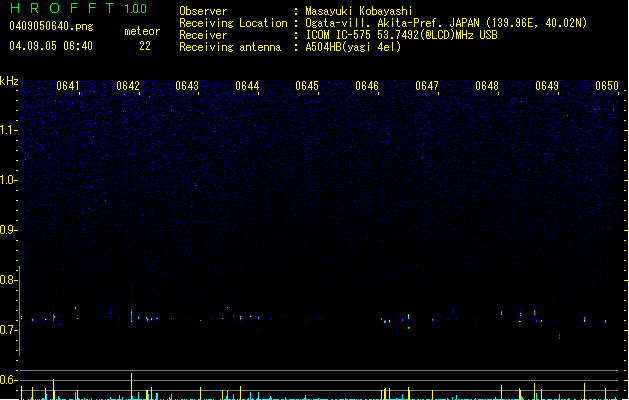Click the date stamp 04.09.05 06:40
The width and height of the screenshot is (629, 400).
click(x=51, y=46)
